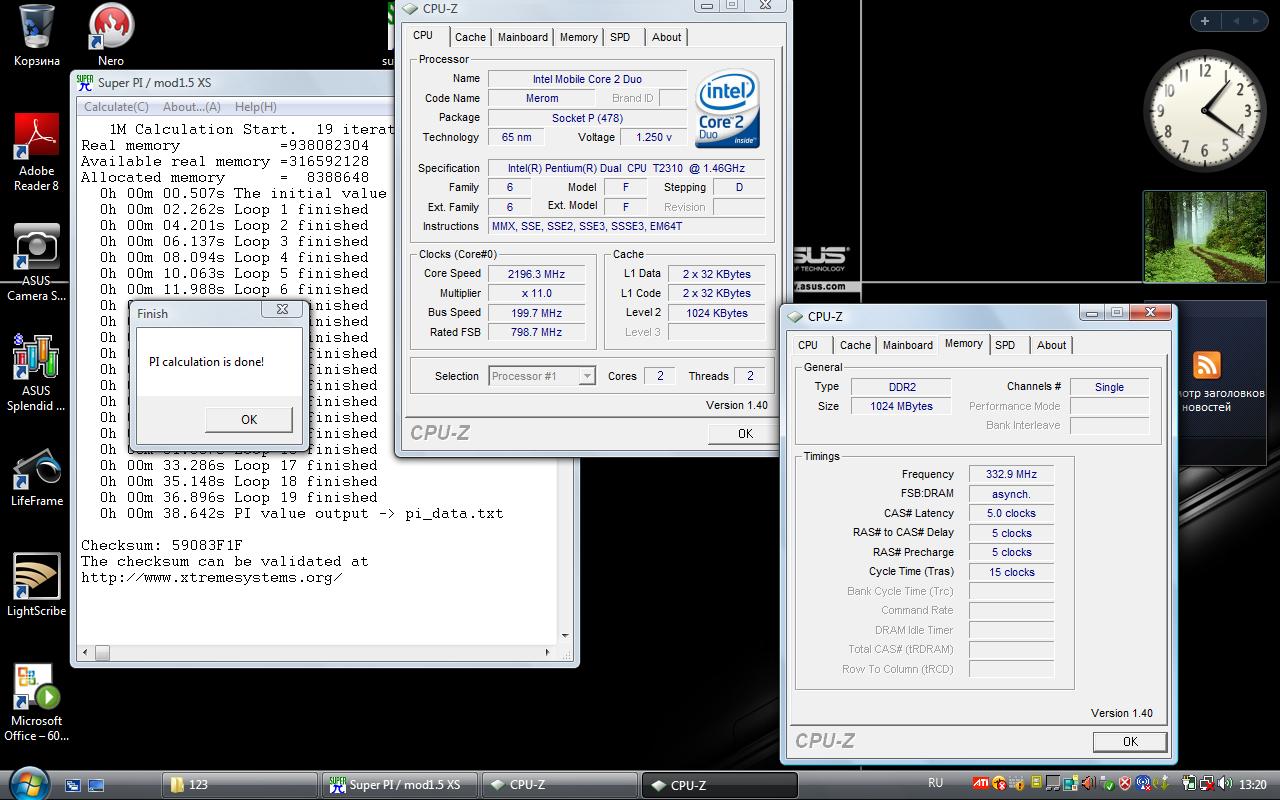This screenshot has width=1280, height=800.
Task: Open LifeFrame desktop shortcut
Action: [x=37, y=478]
